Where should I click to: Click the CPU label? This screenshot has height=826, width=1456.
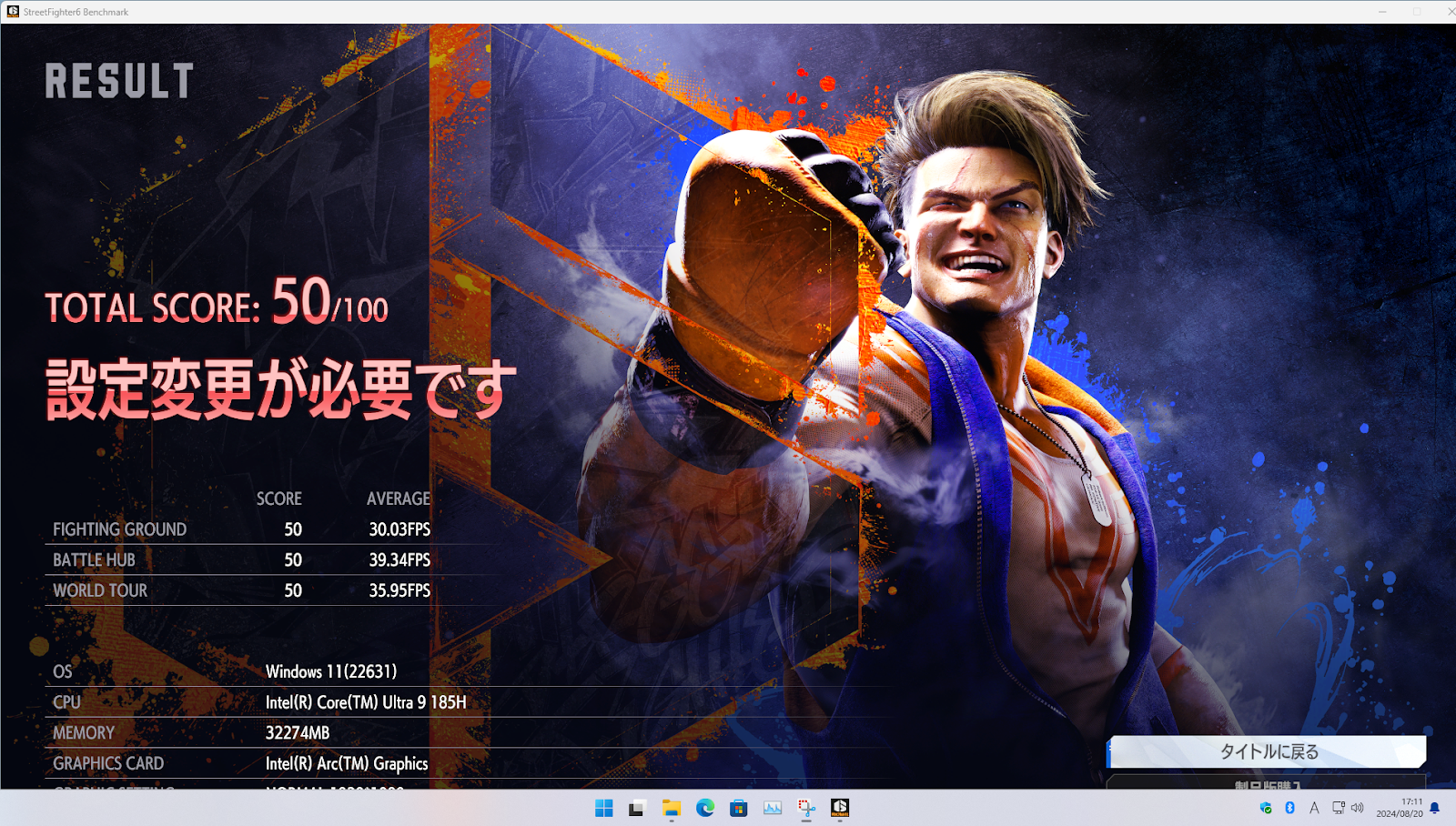coord(66,702)
